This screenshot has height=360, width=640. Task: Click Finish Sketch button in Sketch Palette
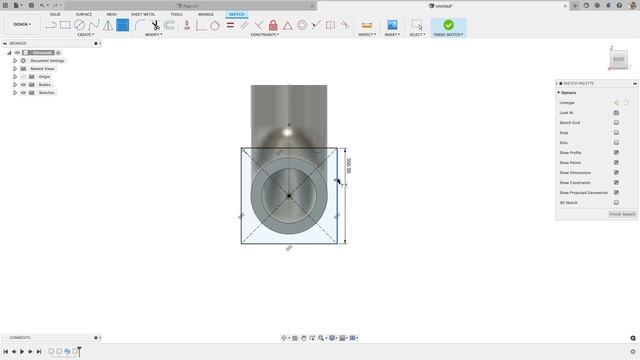(x=622, y=214)
